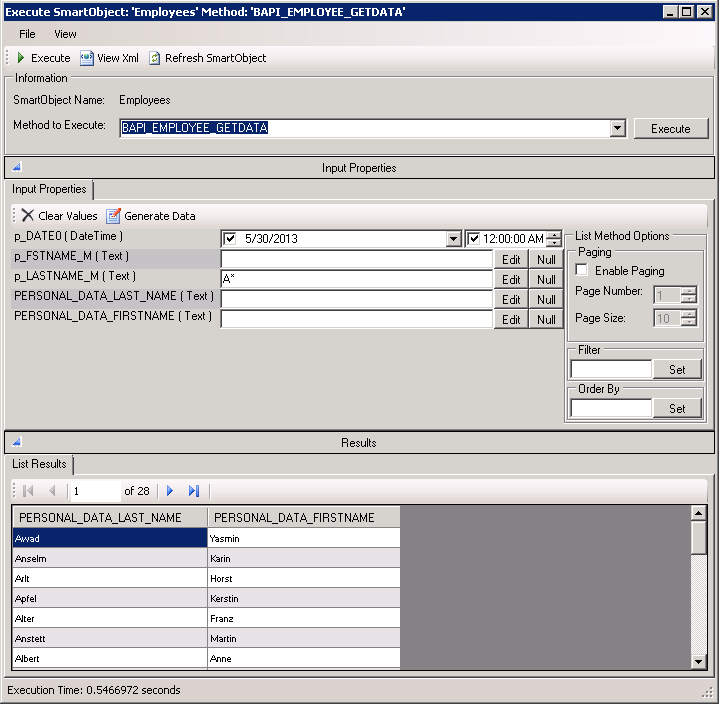Click the Franz first name cell
This screenshot has height=705, width=721.
304,618
